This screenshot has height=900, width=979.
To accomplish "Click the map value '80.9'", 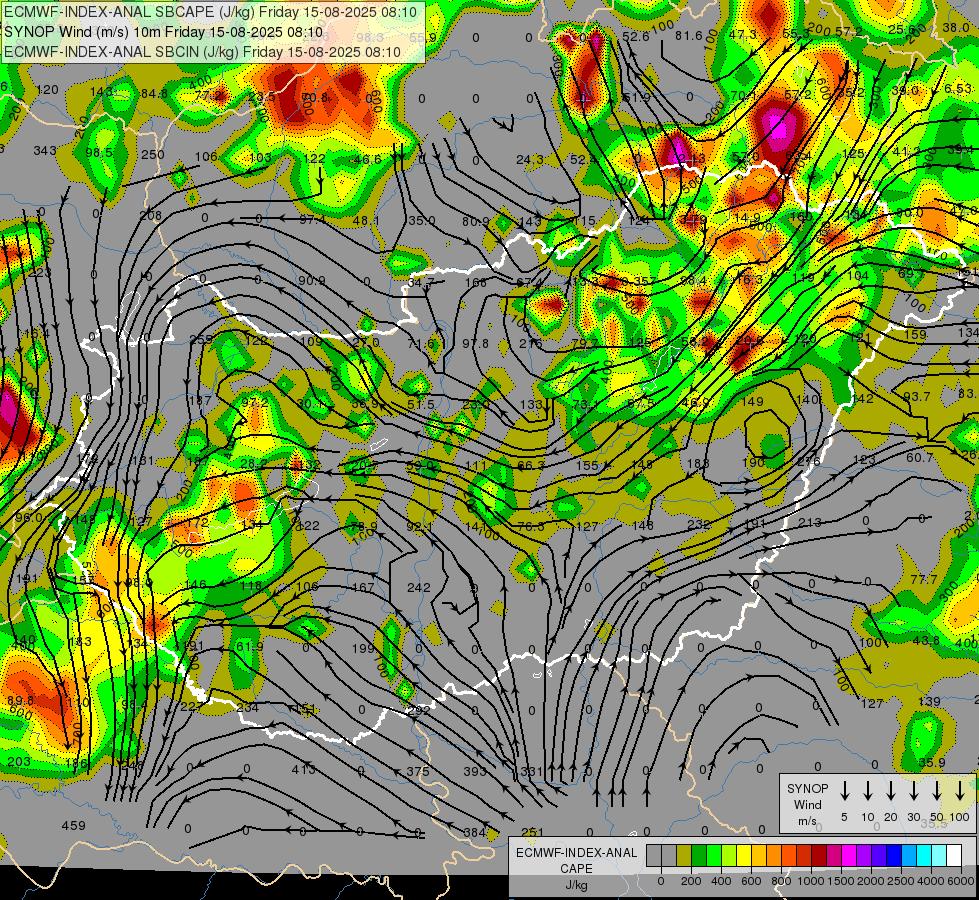I will pyautogui.click(x=476, y=221).
